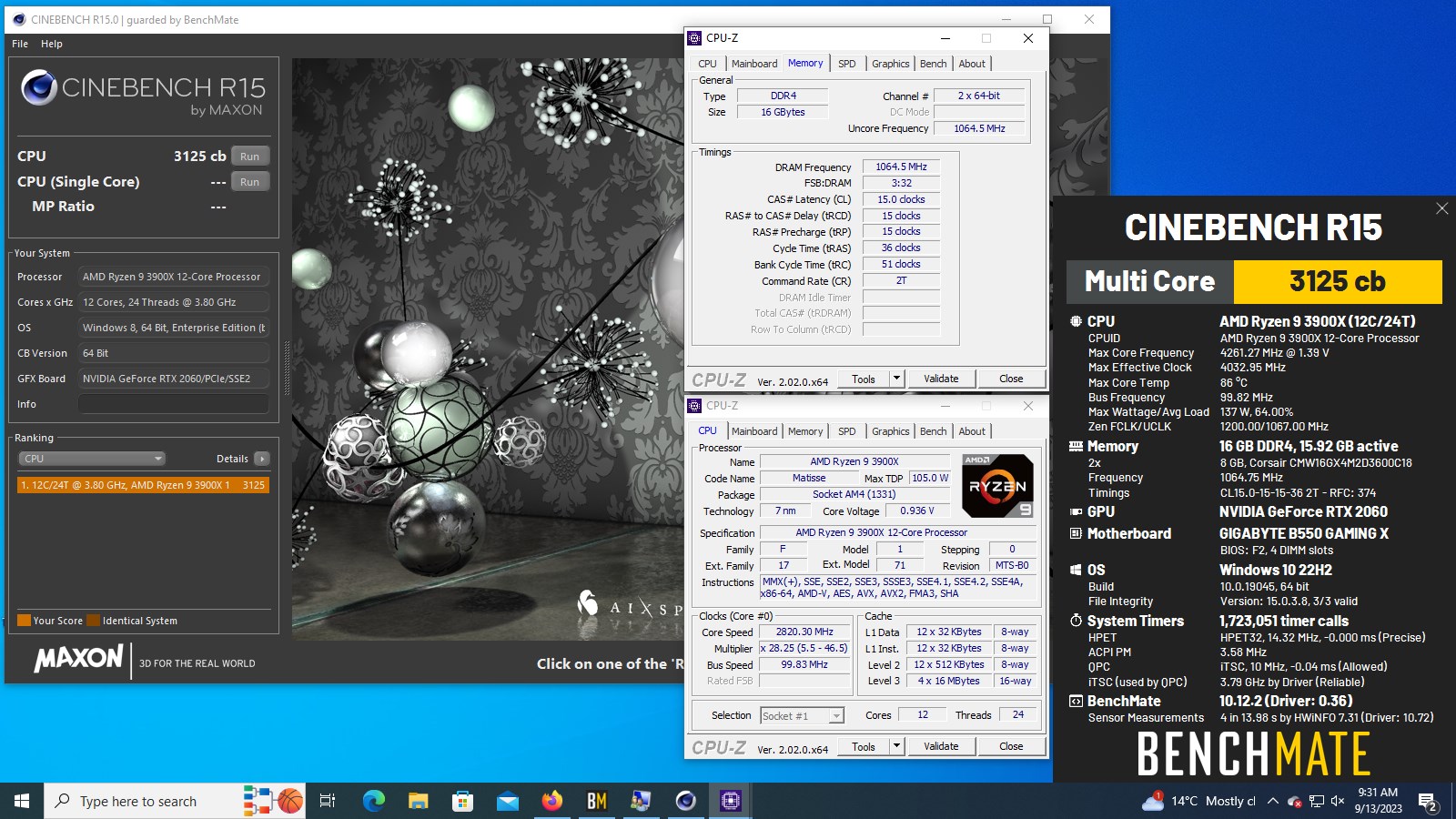Show hidden system tray icons chevron
This screenshot has height=819, width=1456.
click(x=1272, y=801)
